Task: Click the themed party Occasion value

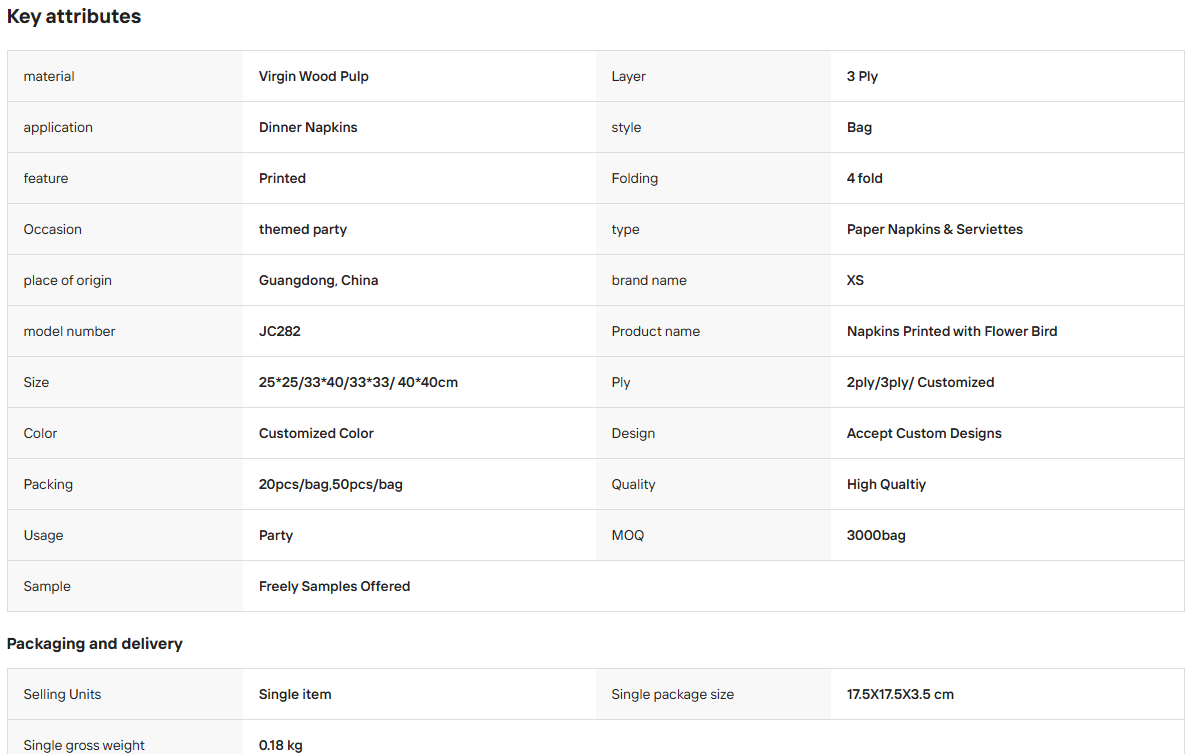Action: click(x=303, y=229)
